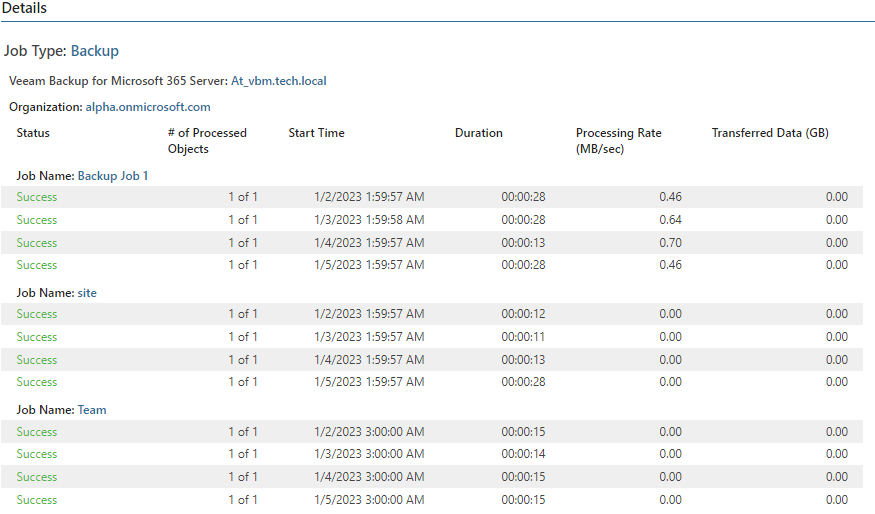The height and width of the screenshot is (514, 875).
Task: Select the # of Processed Objects header
Action: pos(207,141)
